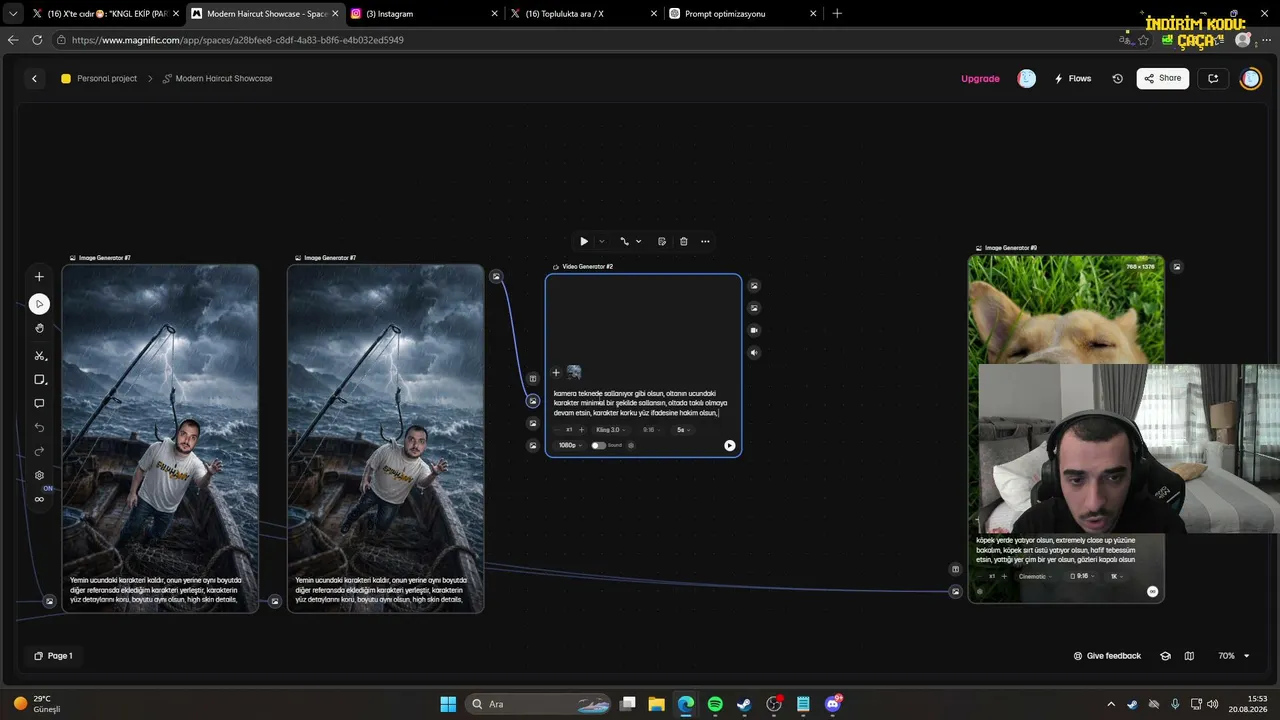Open the user profile avatar menu

[1251, 79]
